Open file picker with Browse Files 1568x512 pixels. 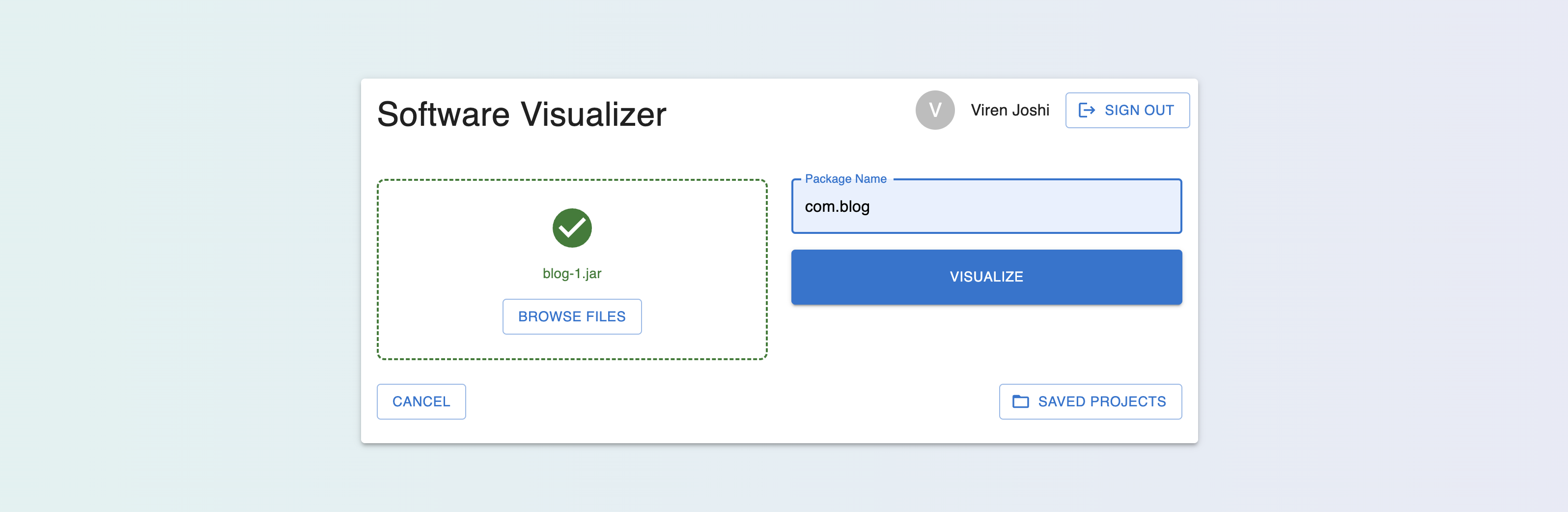(x=572, y=316)
